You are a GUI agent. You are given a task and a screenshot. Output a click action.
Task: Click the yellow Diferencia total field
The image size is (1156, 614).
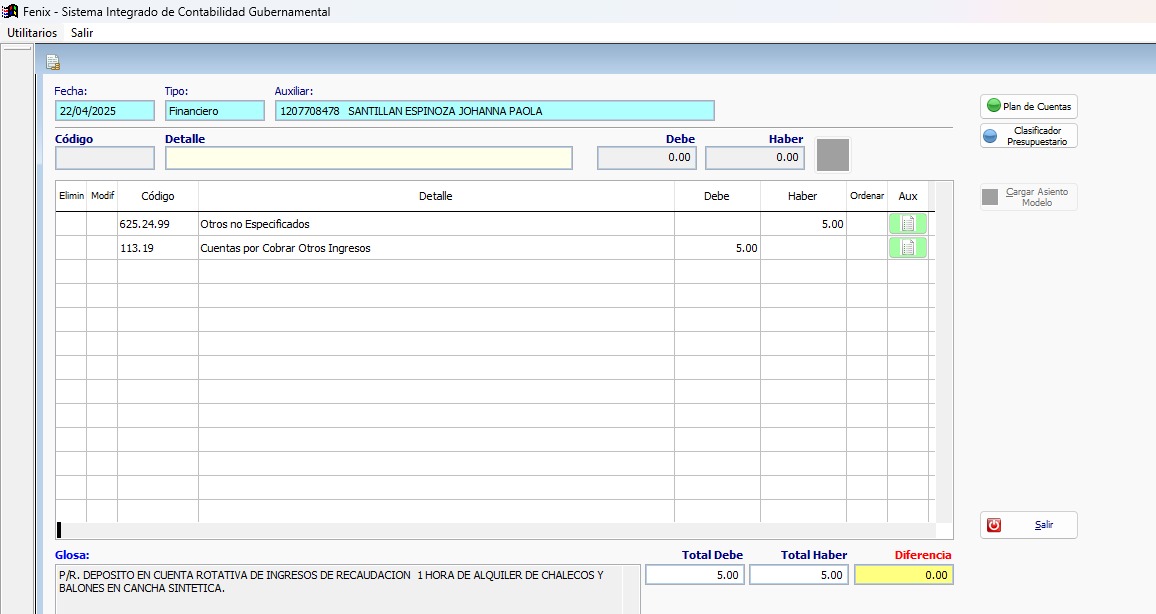point(903,575)
